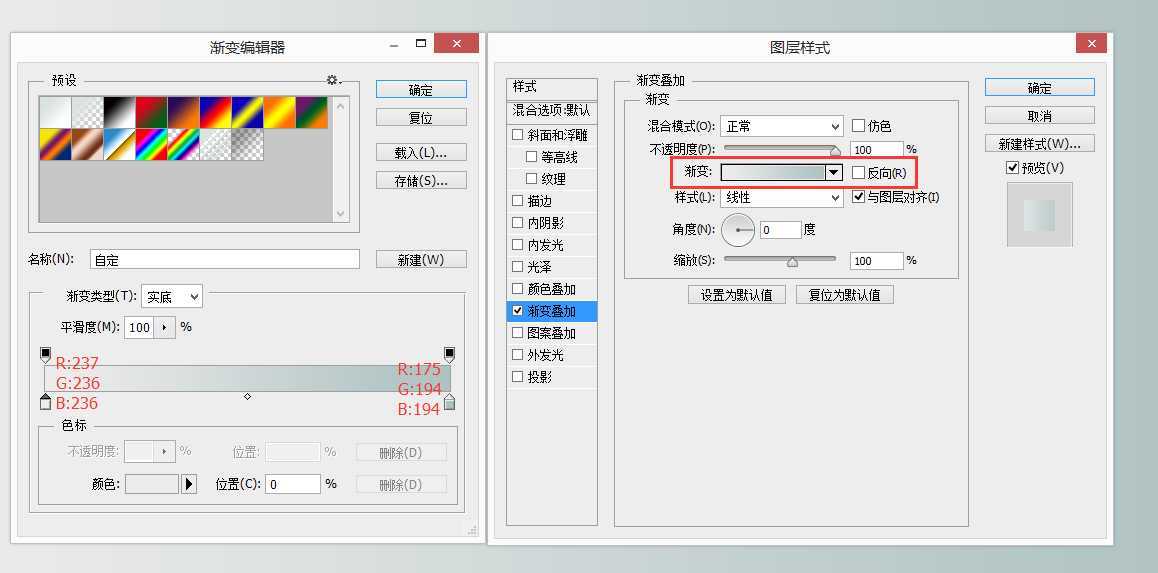Click the 载入(L)... load button
The image size is (1158, 573).
(421, 153)
